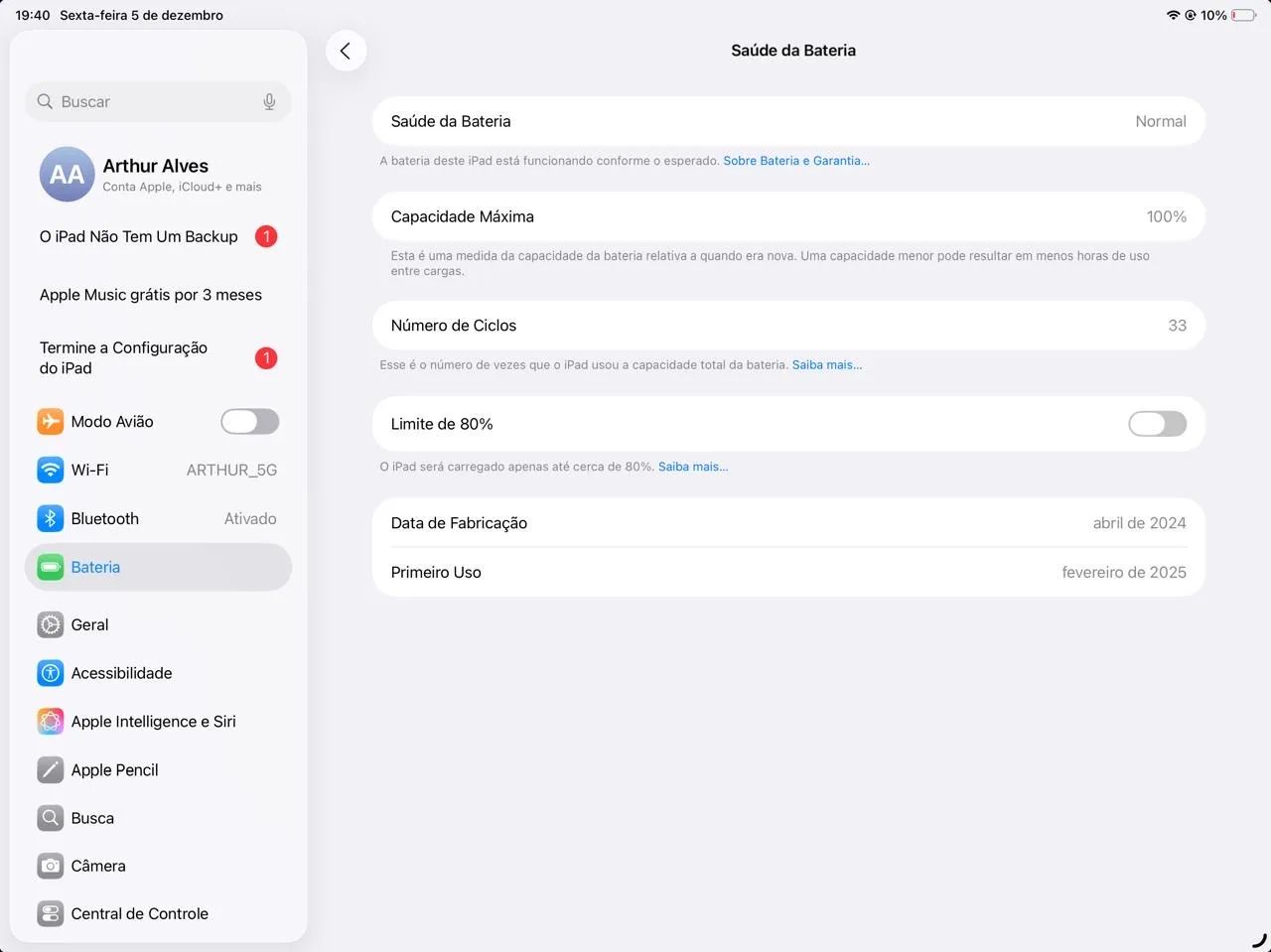Open Acessibilidade from its icon
Image resolution: width=1271 pixels, height=952 pixels.
(50, 673)
